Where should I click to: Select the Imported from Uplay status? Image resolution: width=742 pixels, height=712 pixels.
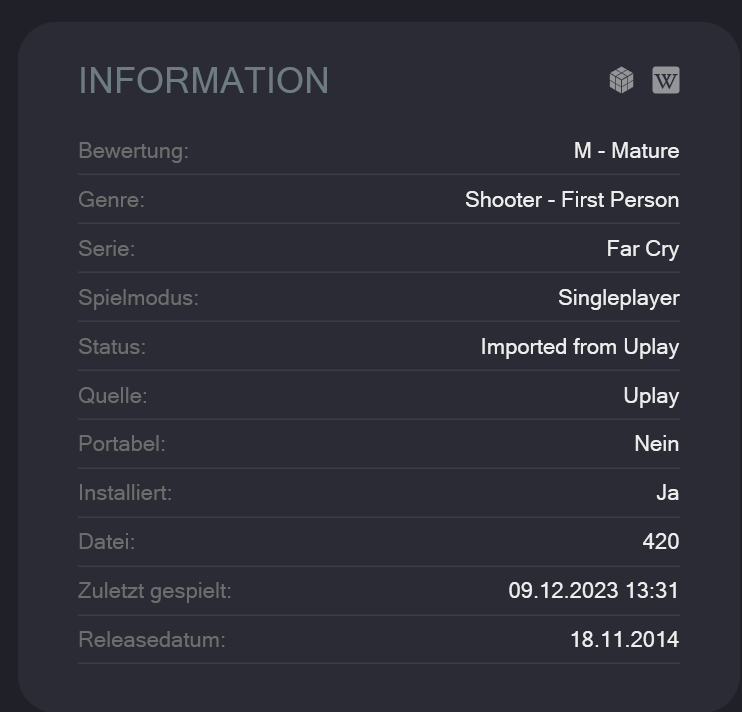point(580,347)
